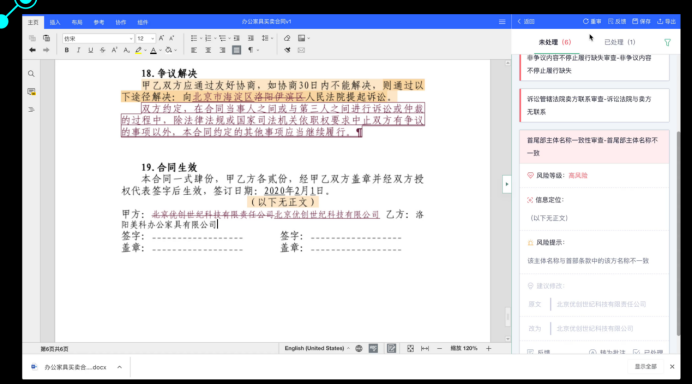This screenshot has height=384, width=693.
Task: Switch to the 未处理 (6) tab
Action: coord(555,42)
